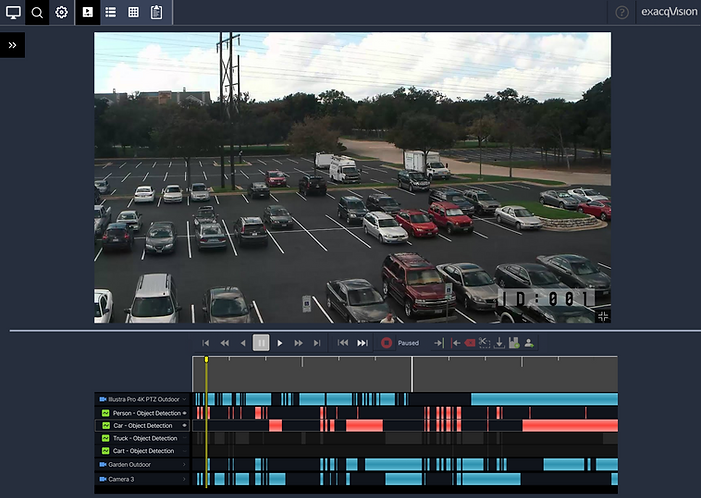Image resolution: width=701 pixels, height=498 pixels.
Task: Expand the Camera 3 row
Action: click(184, 479)
